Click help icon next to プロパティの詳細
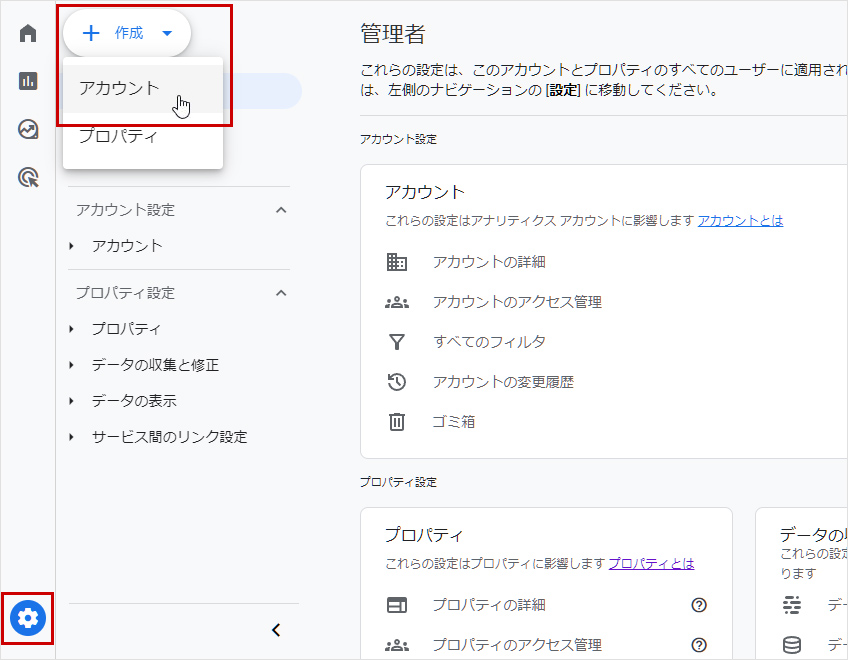Image resolution: width=848 pixels, height=660 pixels. pyautogui.click(x=699, y=605)
